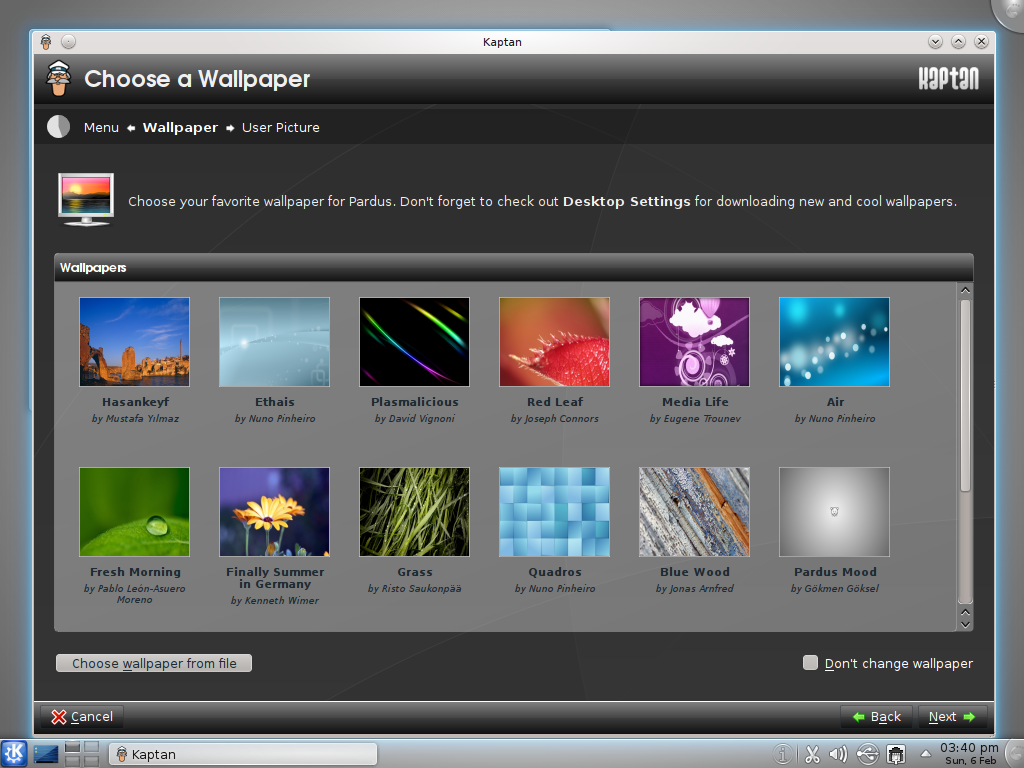Select the Fresh Morning wallpaper thumbnail
1024x768 pixels.
click(135, 512)
